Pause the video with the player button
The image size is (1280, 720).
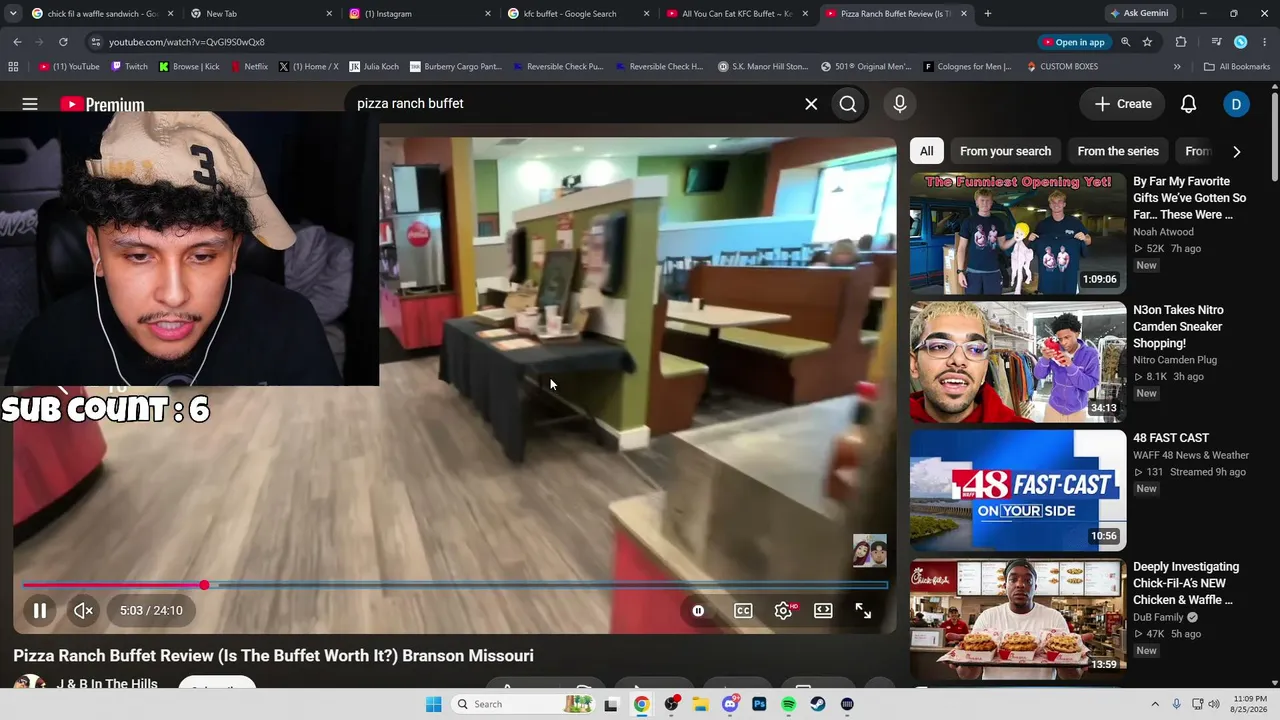pyautogui.click(x=40, y=610)
